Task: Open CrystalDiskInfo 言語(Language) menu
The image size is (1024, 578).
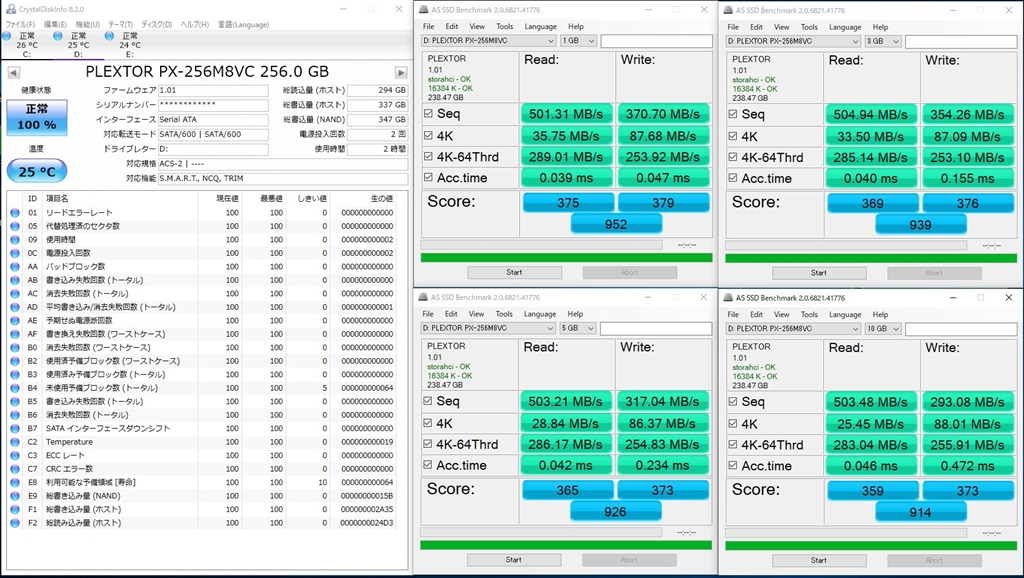Action: [244, 24]
